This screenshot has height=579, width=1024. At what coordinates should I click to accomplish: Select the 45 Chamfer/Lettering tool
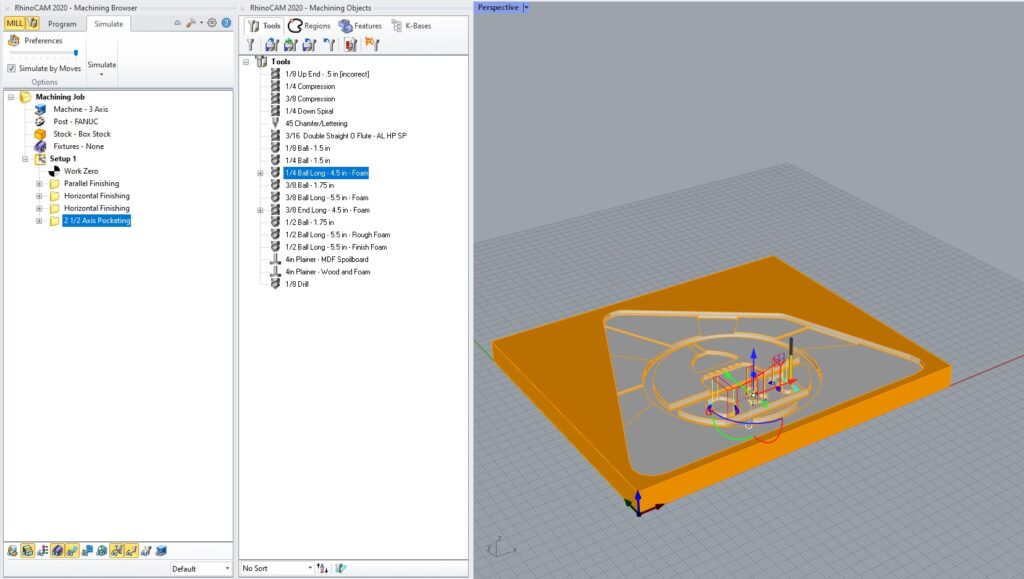click(x=316, y=124)
